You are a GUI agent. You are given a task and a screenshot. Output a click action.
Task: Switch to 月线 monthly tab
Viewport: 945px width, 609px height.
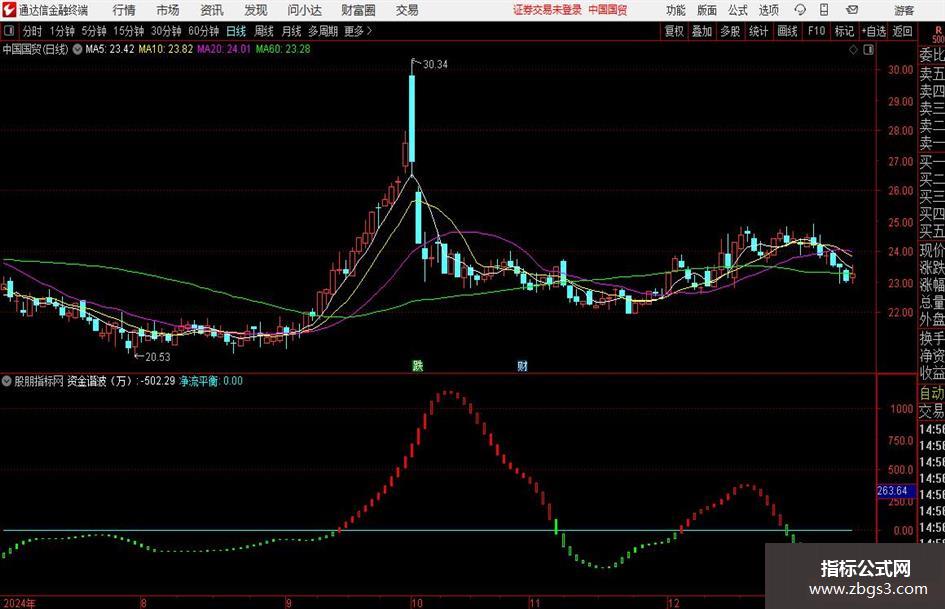pos(291,31)
